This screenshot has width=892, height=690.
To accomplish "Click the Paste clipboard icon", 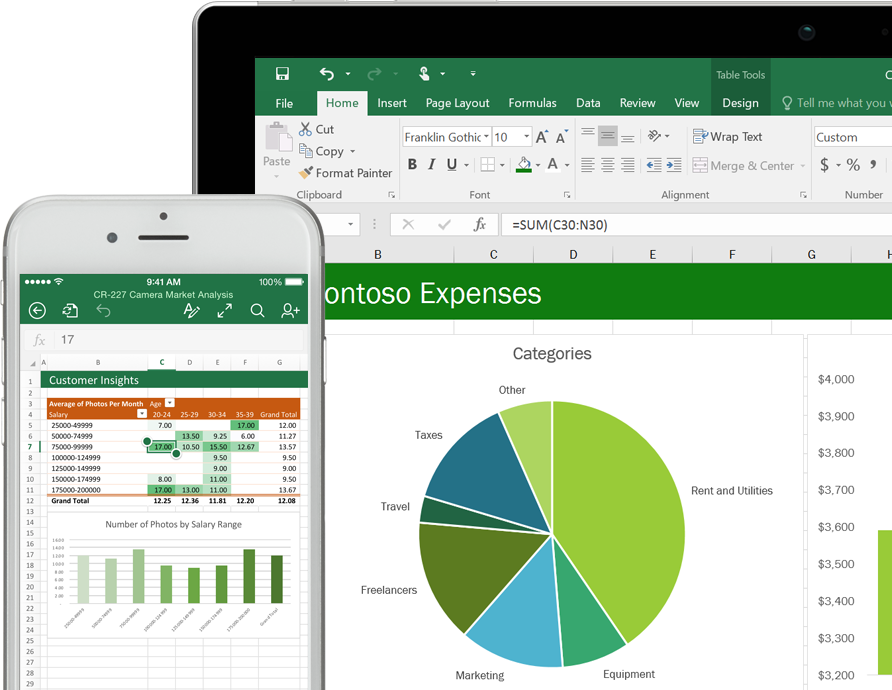I will click(278, 137).
